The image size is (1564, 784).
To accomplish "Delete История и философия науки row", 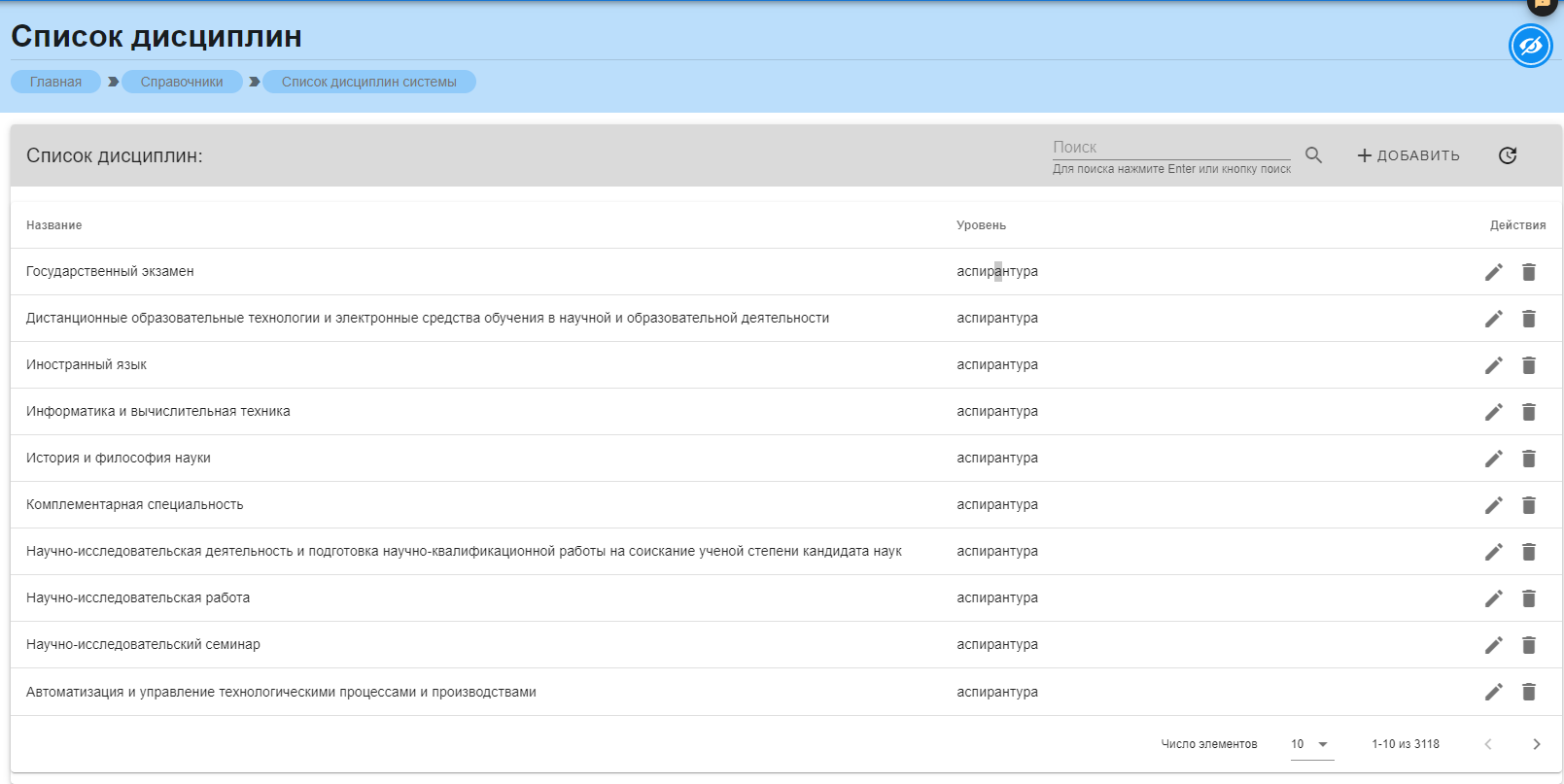I will [x=1529, y=459].
